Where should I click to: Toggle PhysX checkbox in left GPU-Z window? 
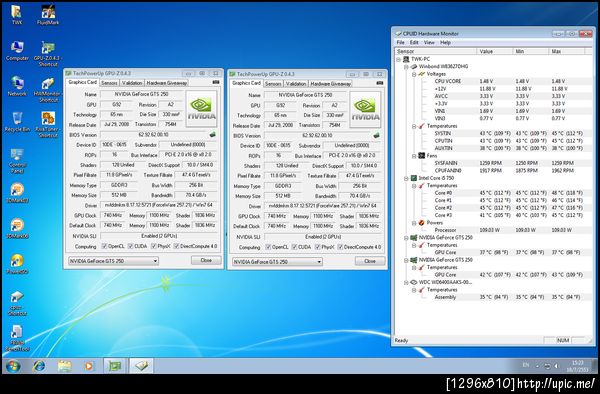[x=153, y=246]
